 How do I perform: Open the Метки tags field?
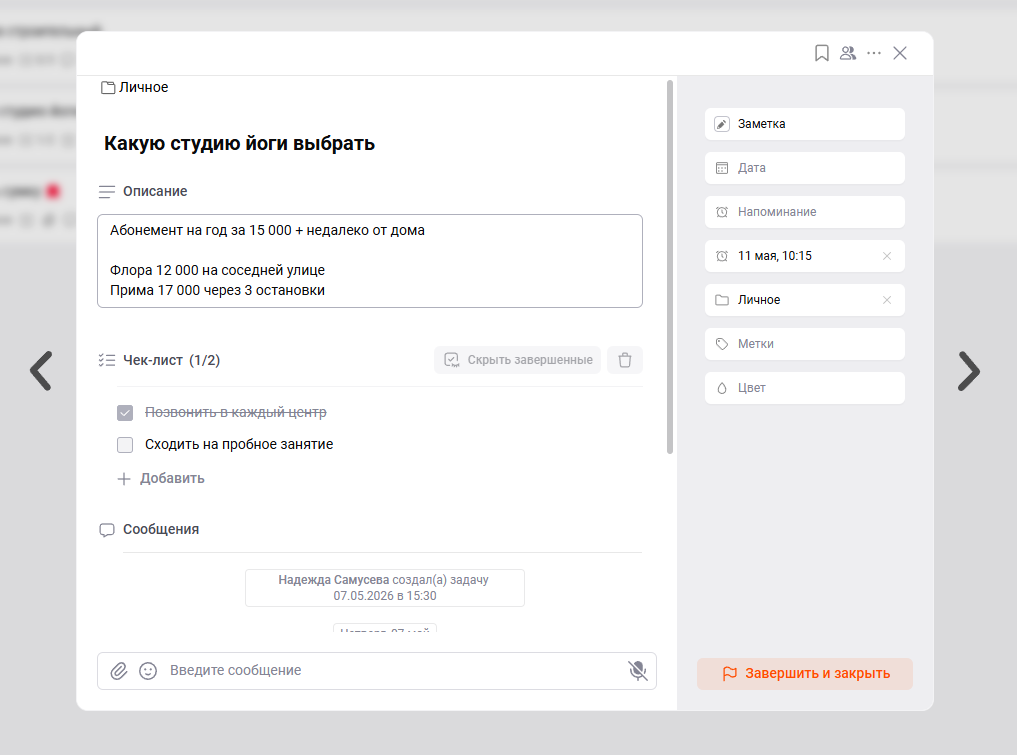(x=804, y=344)
